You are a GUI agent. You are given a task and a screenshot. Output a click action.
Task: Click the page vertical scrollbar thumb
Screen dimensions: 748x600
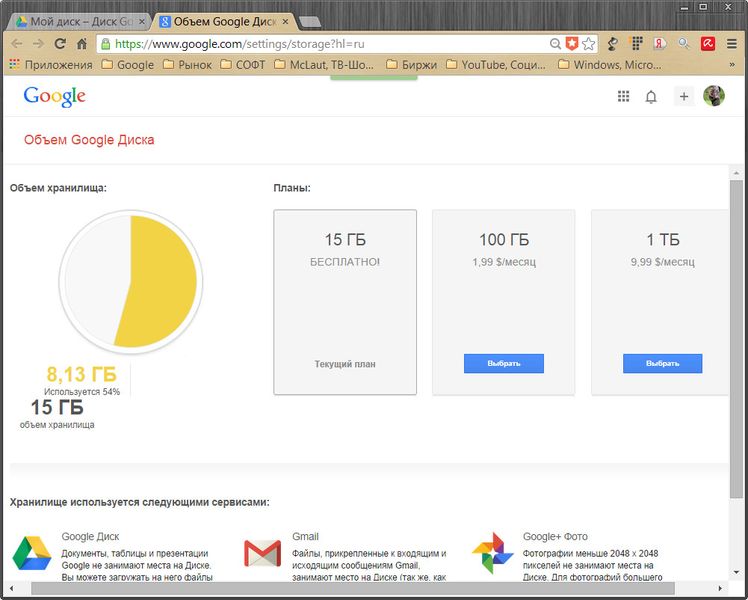pyautogui.click(x=736, y=339)
